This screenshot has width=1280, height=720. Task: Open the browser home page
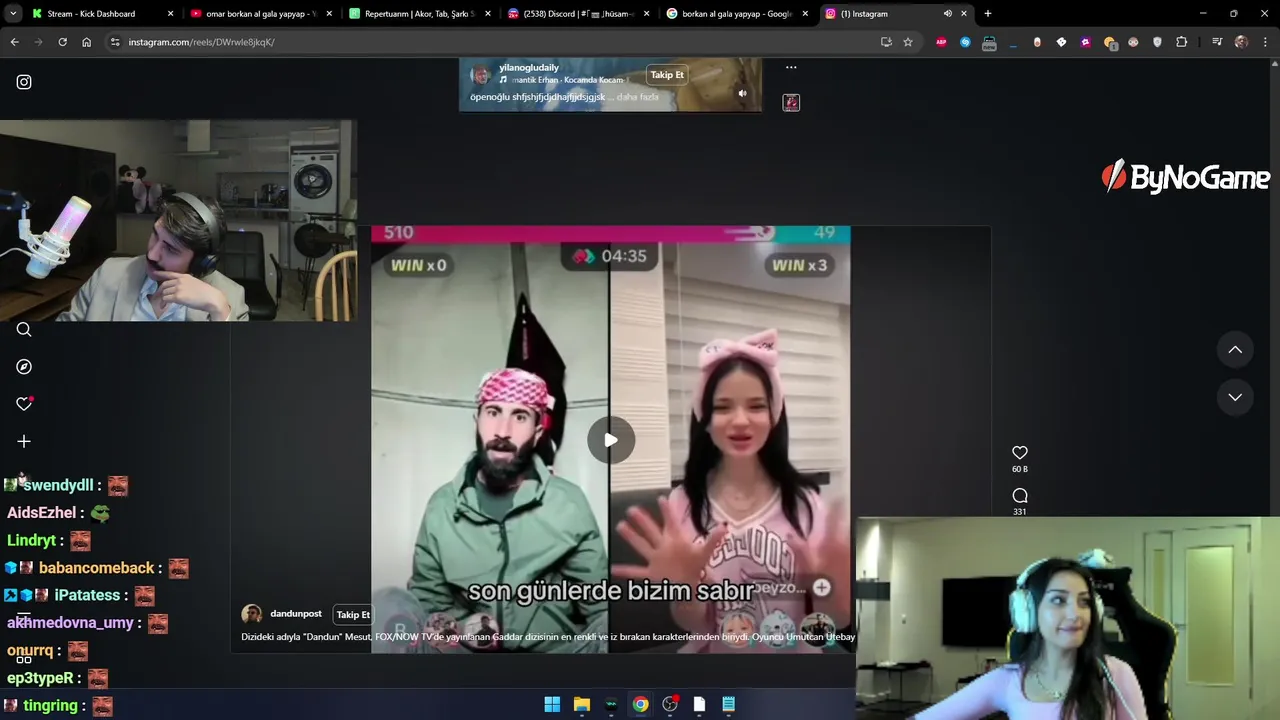(87, 42)
